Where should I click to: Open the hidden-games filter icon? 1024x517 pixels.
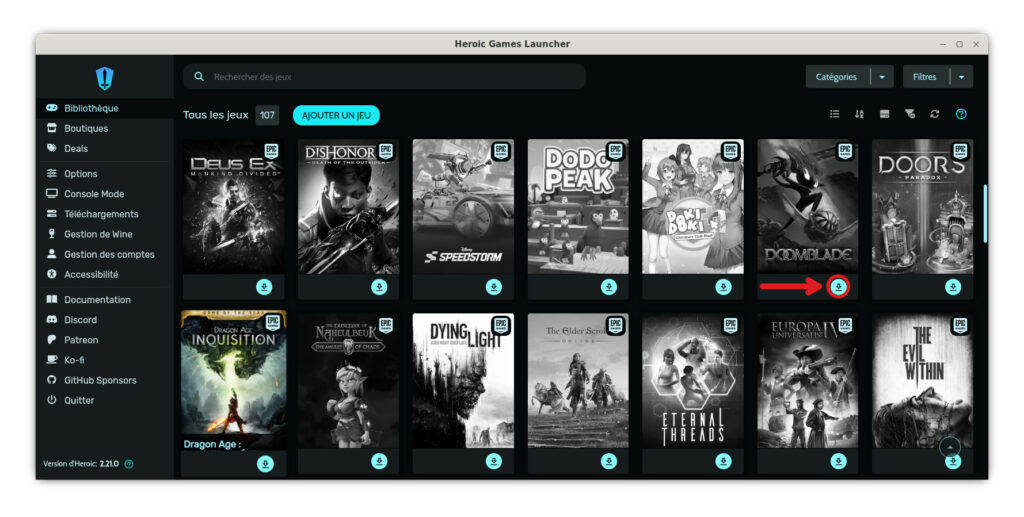pos(909,114)
